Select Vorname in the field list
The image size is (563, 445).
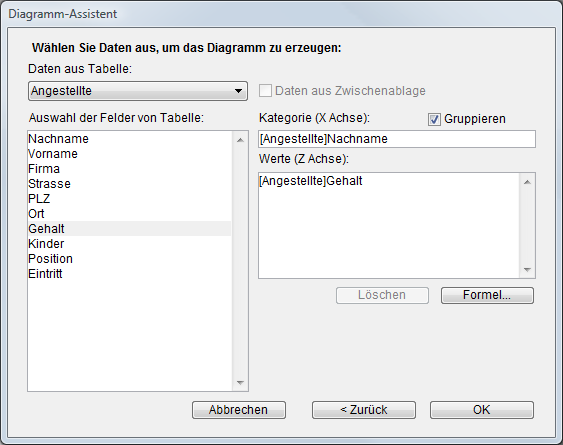[x=130, y=154]
